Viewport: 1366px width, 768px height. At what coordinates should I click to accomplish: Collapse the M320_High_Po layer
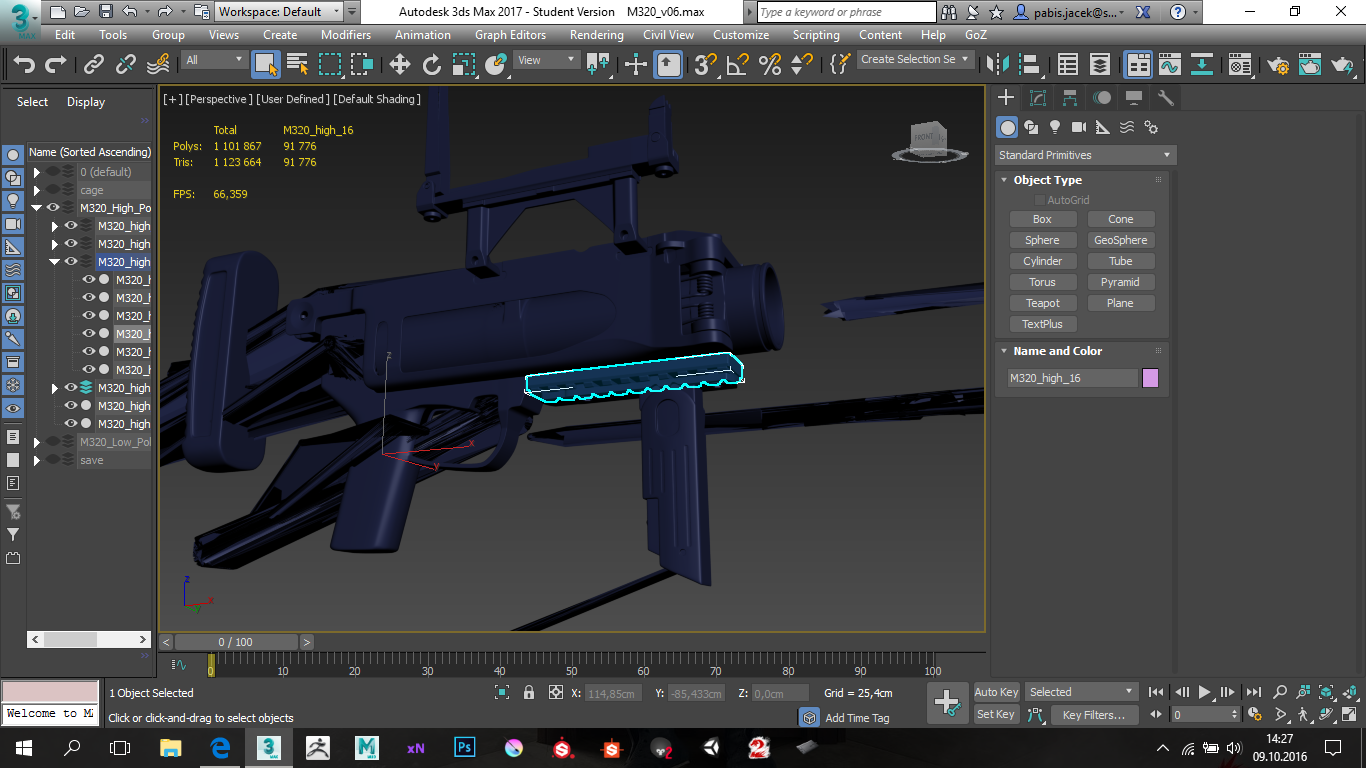coord(37,208)
